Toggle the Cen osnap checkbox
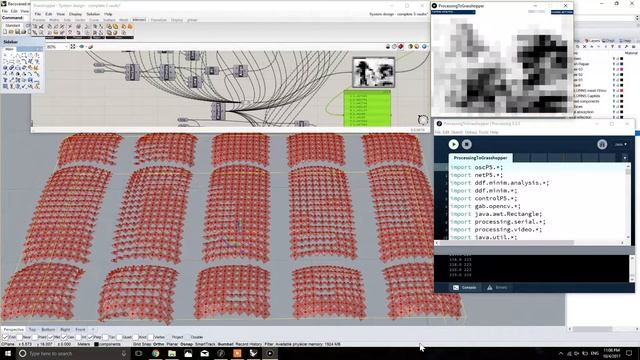640x360 pixels. coord(64,337)
